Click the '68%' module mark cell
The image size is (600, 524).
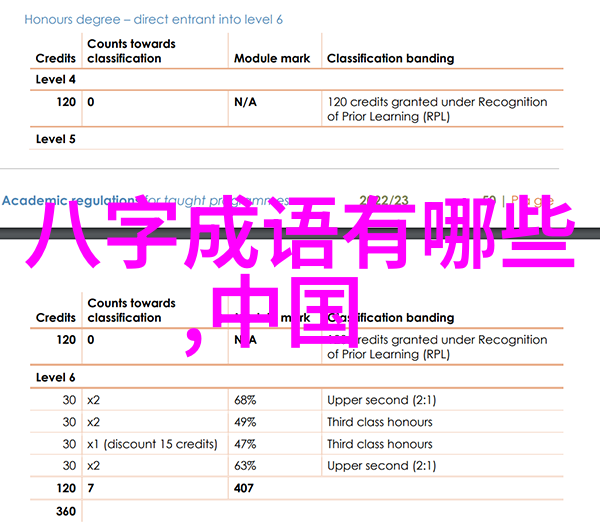pyautogui.click(x=245, y=400)
